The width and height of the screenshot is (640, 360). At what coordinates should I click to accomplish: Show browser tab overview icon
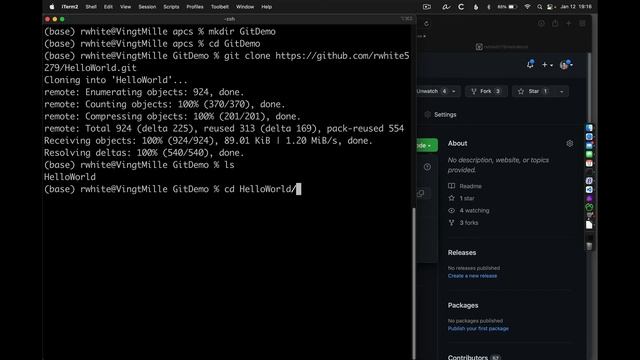582,24
